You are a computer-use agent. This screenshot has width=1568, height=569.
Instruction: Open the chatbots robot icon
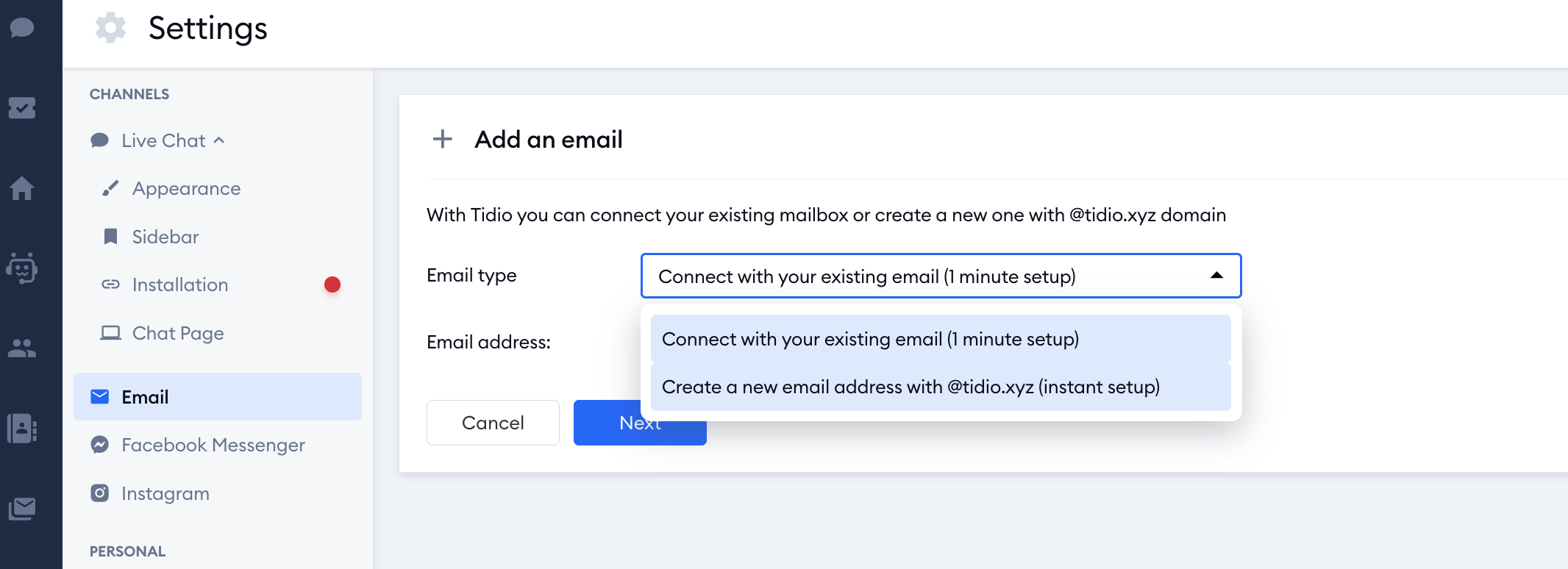tap(22, 268)
